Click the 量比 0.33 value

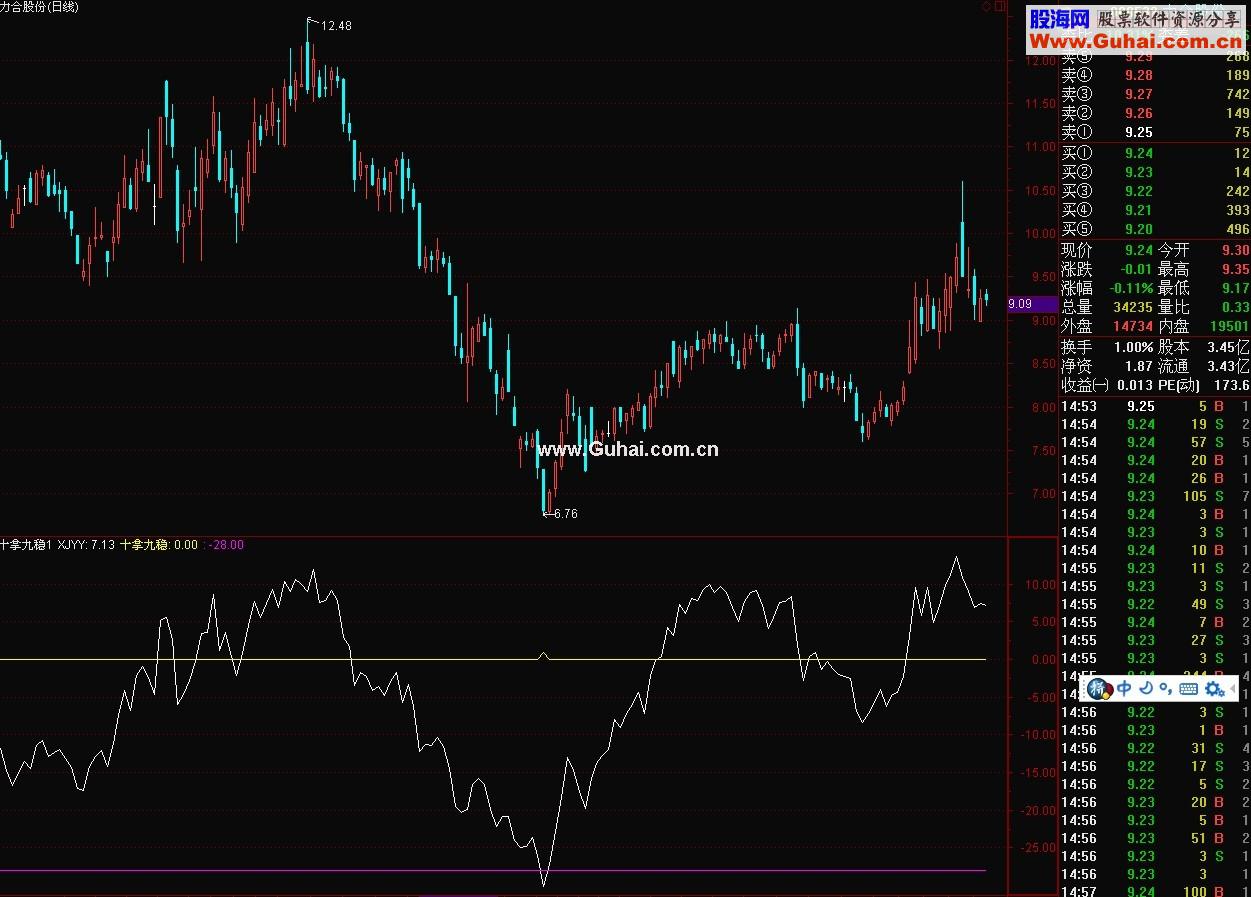click(1236, 307)
